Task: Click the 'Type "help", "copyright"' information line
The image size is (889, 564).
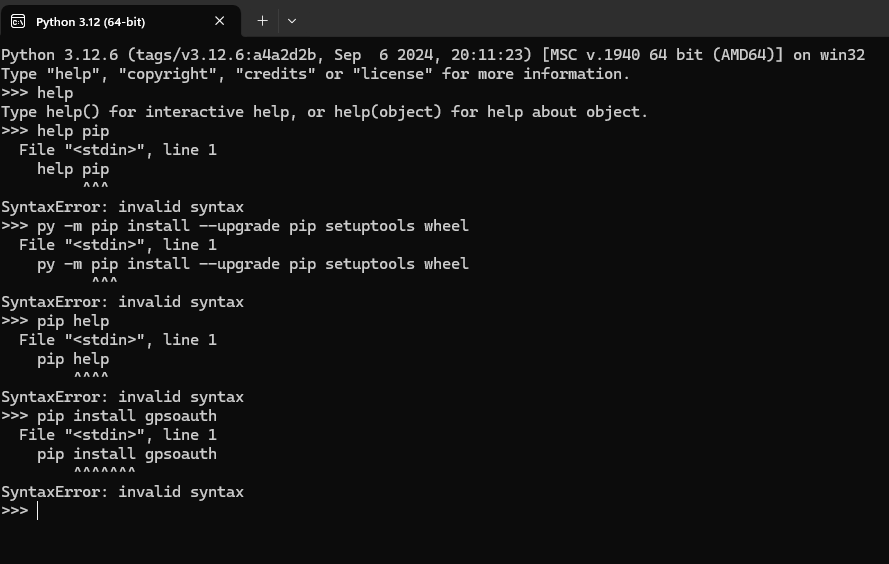Action: 315,74
